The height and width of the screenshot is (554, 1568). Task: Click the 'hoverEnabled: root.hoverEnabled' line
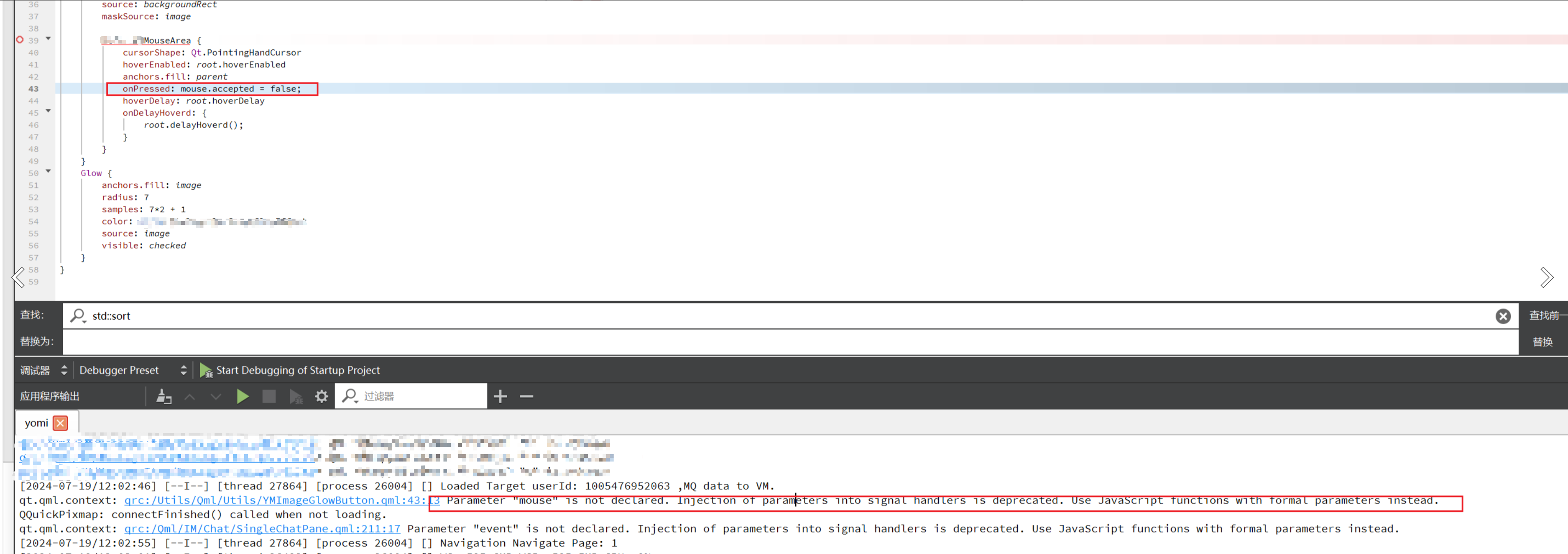pyautogui.click(x=204, y=65)
